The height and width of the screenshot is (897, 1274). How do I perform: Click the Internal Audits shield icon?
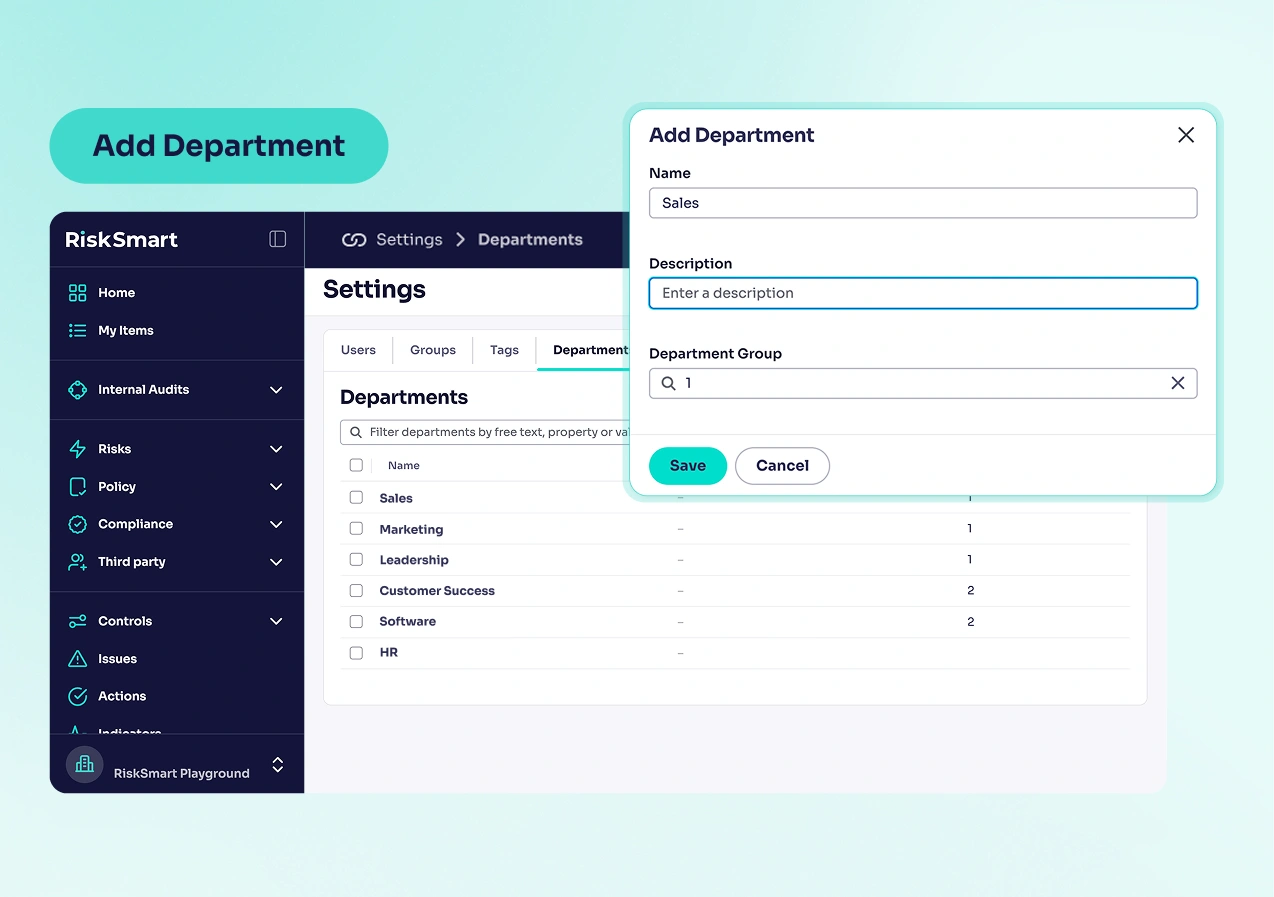coord(78,390)
